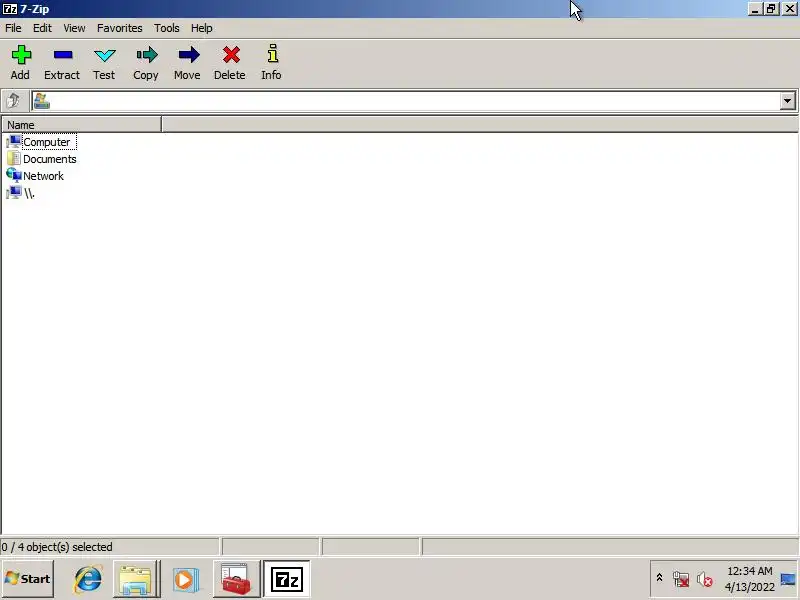800x600 pixels.
Task: Click the Extract toolbar button
Action: (x=62, y=62)
